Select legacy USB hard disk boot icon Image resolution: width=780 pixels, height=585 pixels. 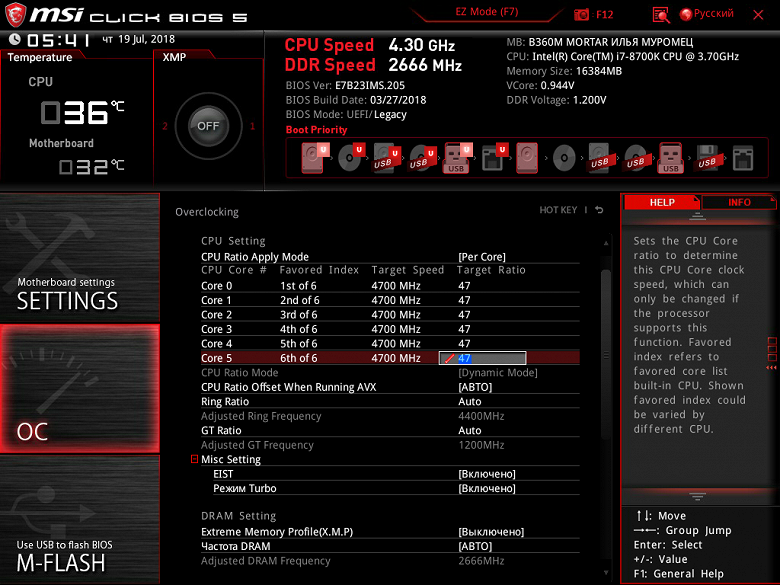[599, 158]
